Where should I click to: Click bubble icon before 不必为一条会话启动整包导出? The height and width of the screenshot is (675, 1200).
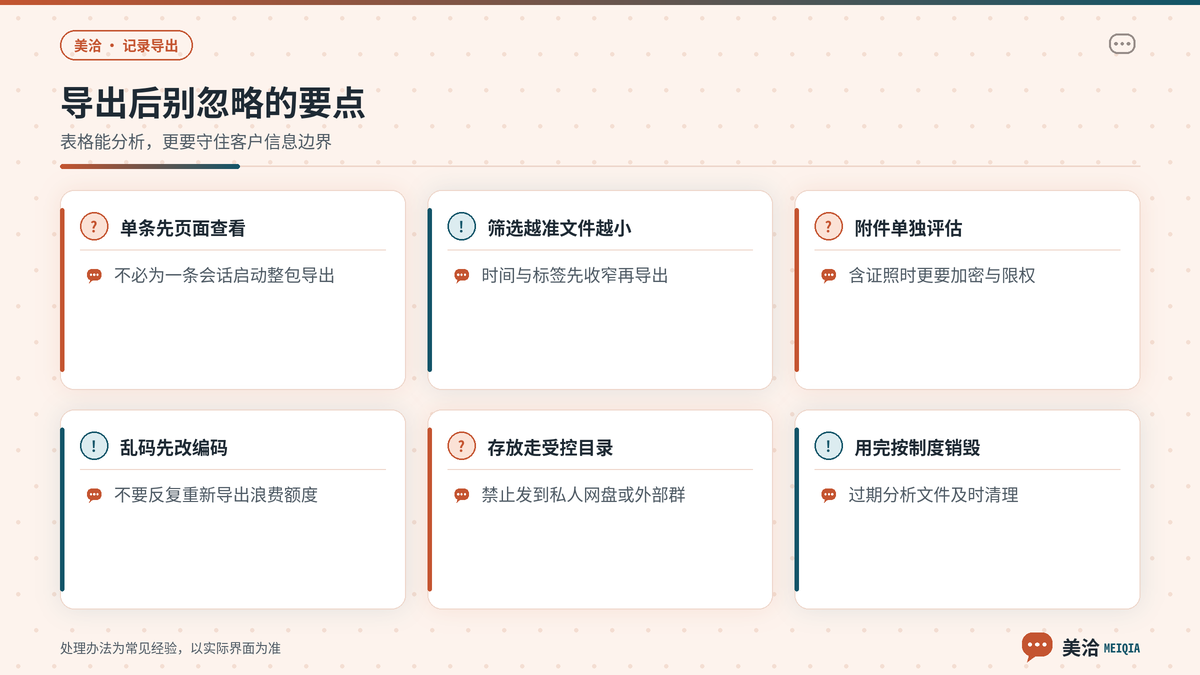click(94, 276)
